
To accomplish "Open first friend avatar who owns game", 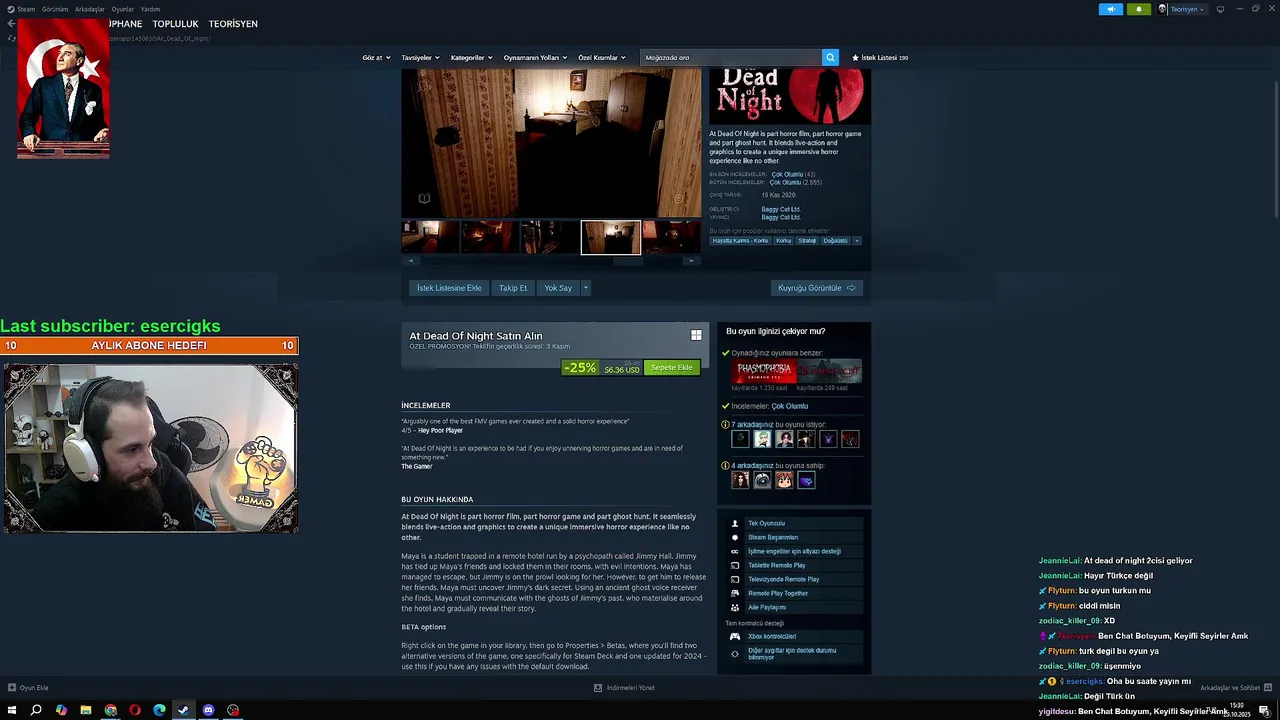I will (740, 481).
